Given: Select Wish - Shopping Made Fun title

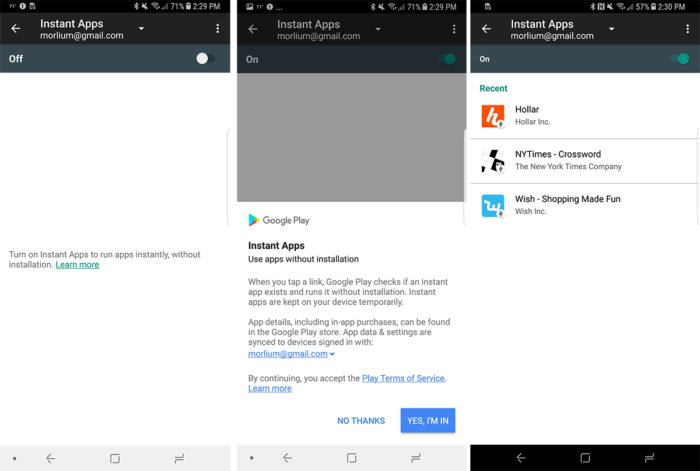Looking at the screenshot, I should tap(567, 199).
